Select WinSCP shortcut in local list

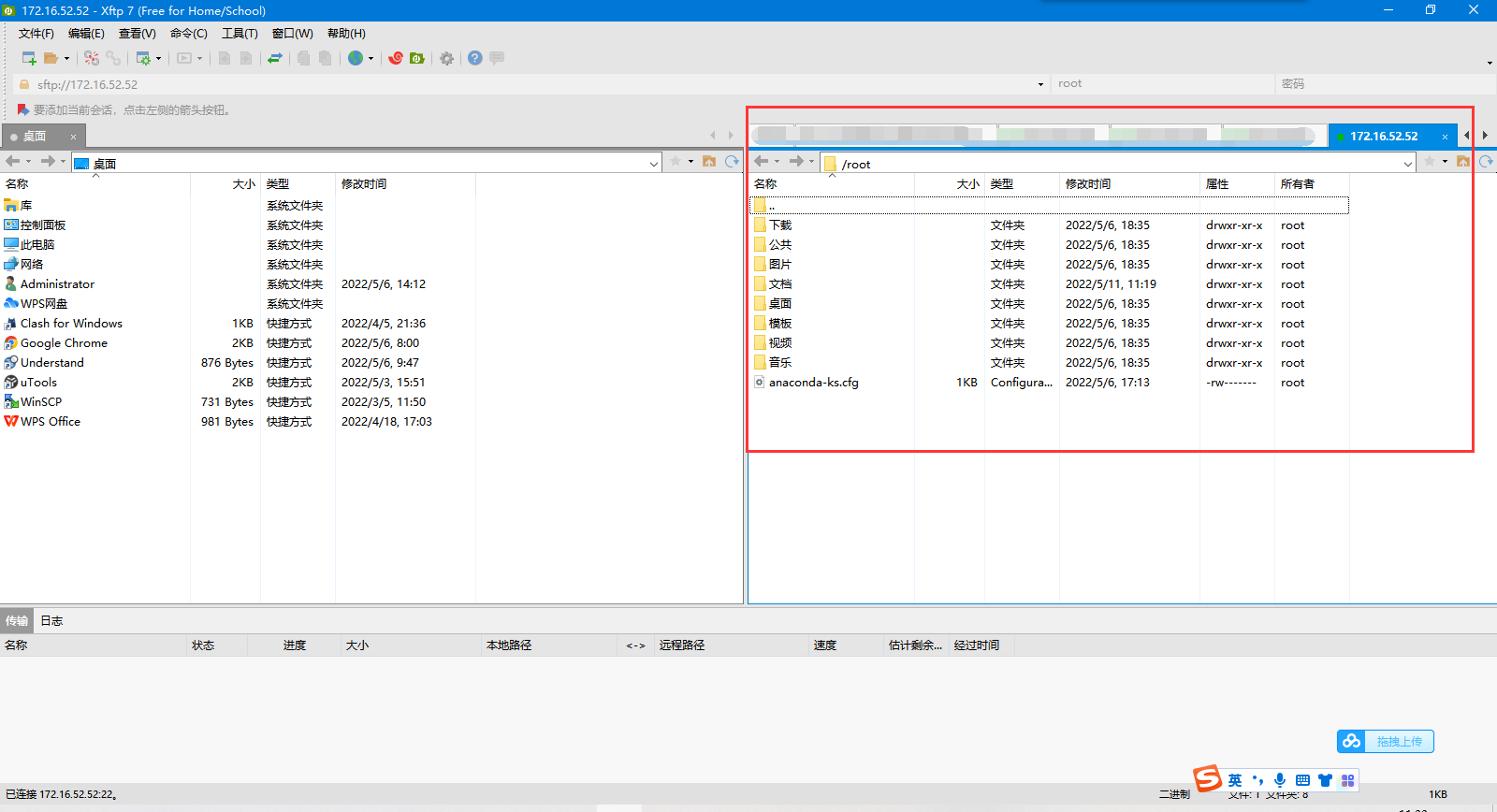click(x=41, y=402)
